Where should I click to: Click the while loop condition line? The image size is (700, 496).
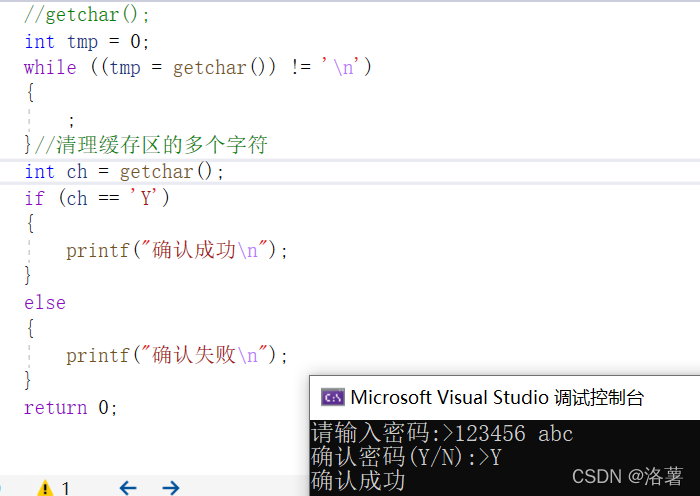point(198,67)
